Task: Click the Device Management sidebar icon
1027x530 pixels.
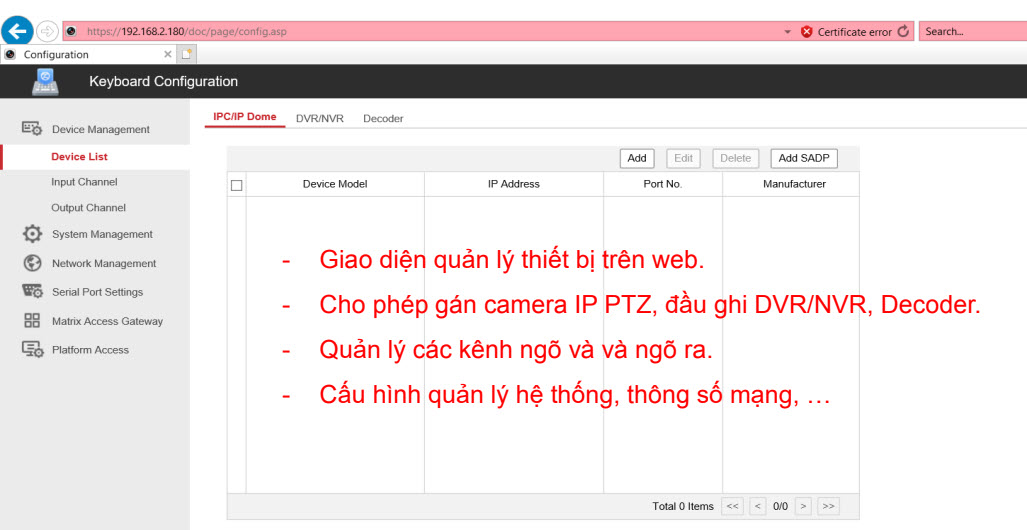Action: point(32,129)
